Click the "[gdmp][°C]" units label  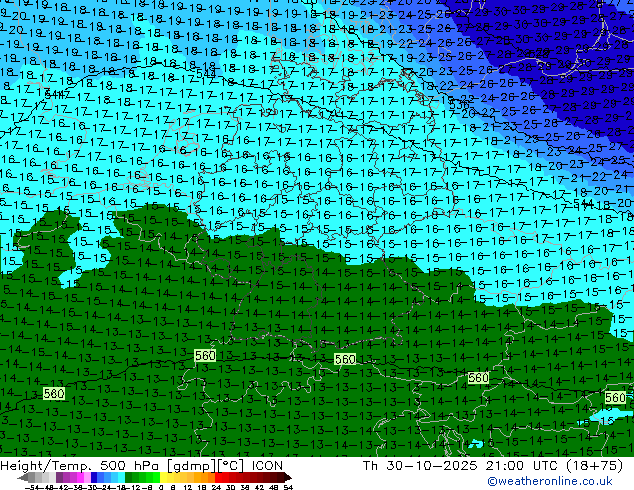(205, 466)
